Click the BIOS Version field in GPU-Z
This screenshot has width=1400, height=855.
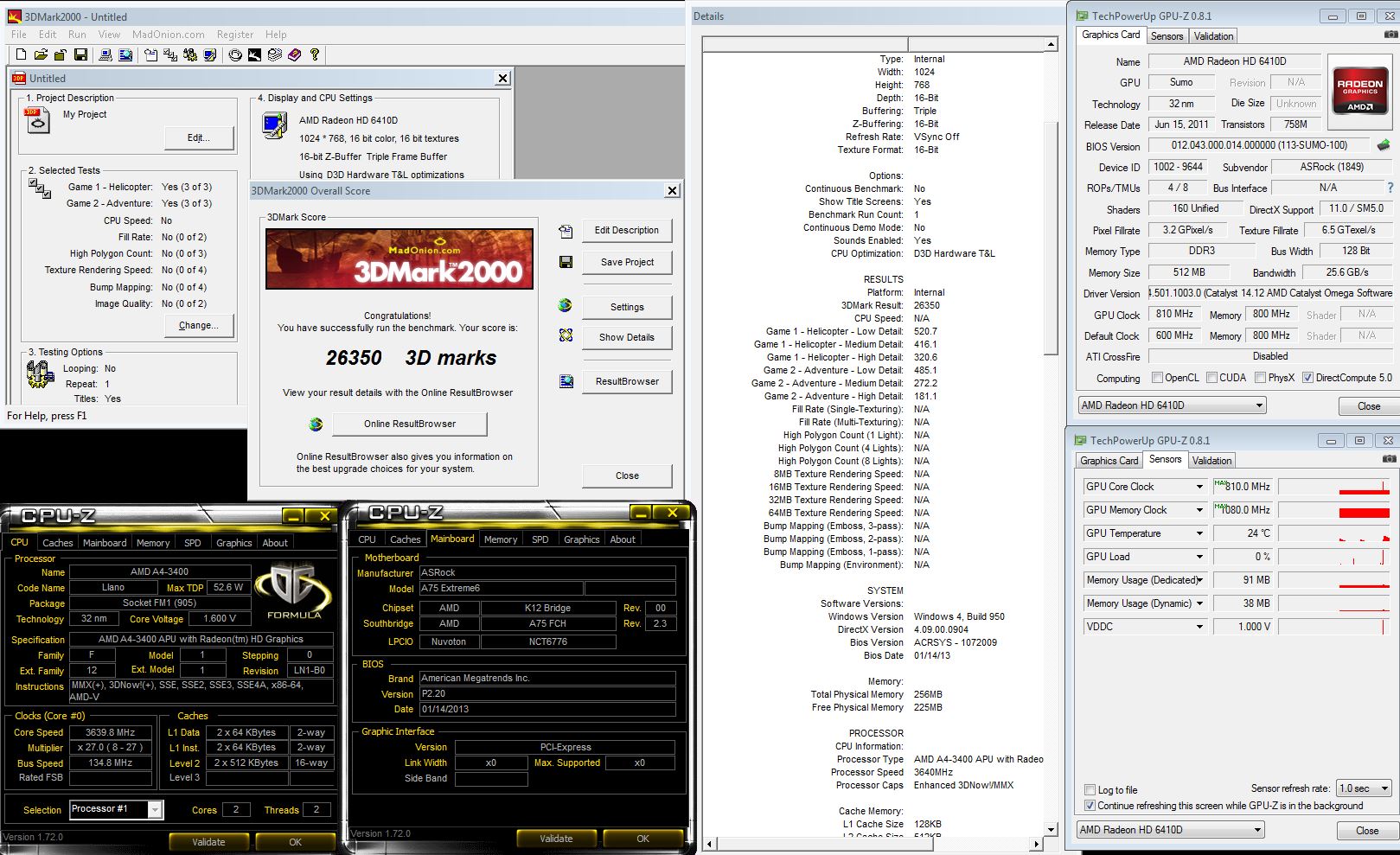1258,146
